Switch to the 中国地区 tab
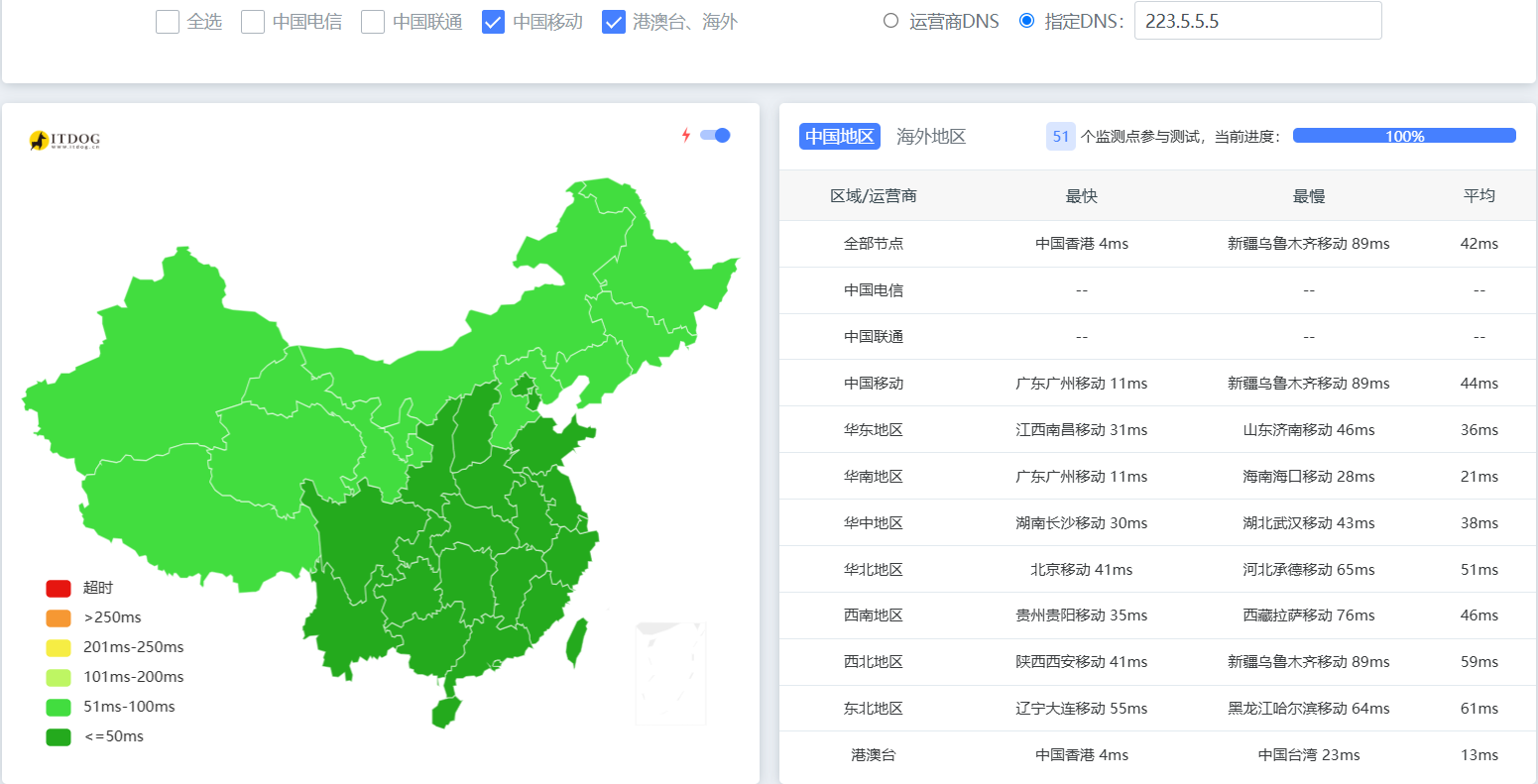1538x784 pixels. point(840,137)
